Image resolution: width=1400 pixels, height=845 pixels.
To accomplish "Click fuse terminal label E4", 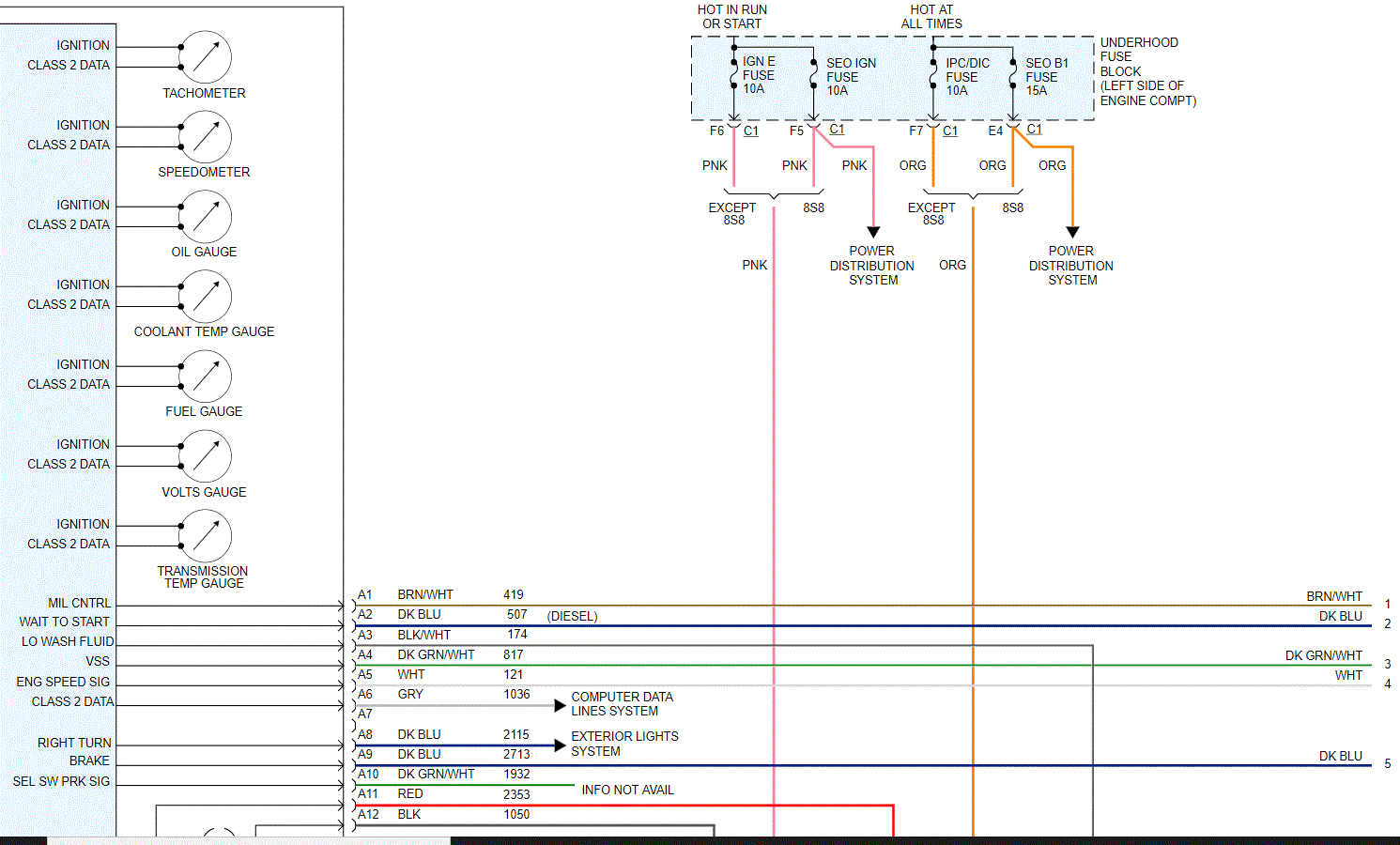I will [995, 131].
